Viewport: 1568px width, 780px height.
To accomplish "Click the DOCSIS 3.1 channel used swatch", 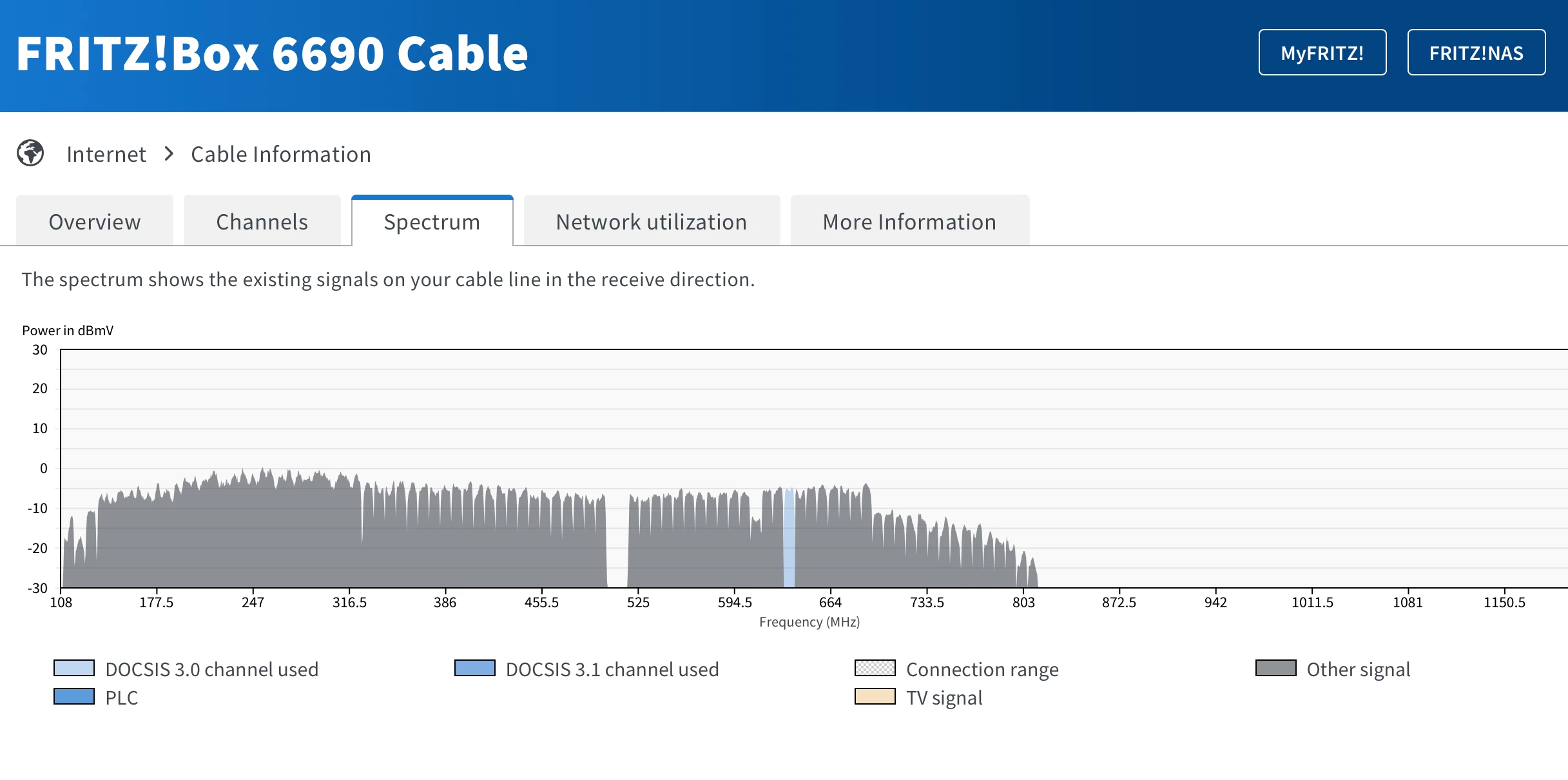I will click(474, 668).
